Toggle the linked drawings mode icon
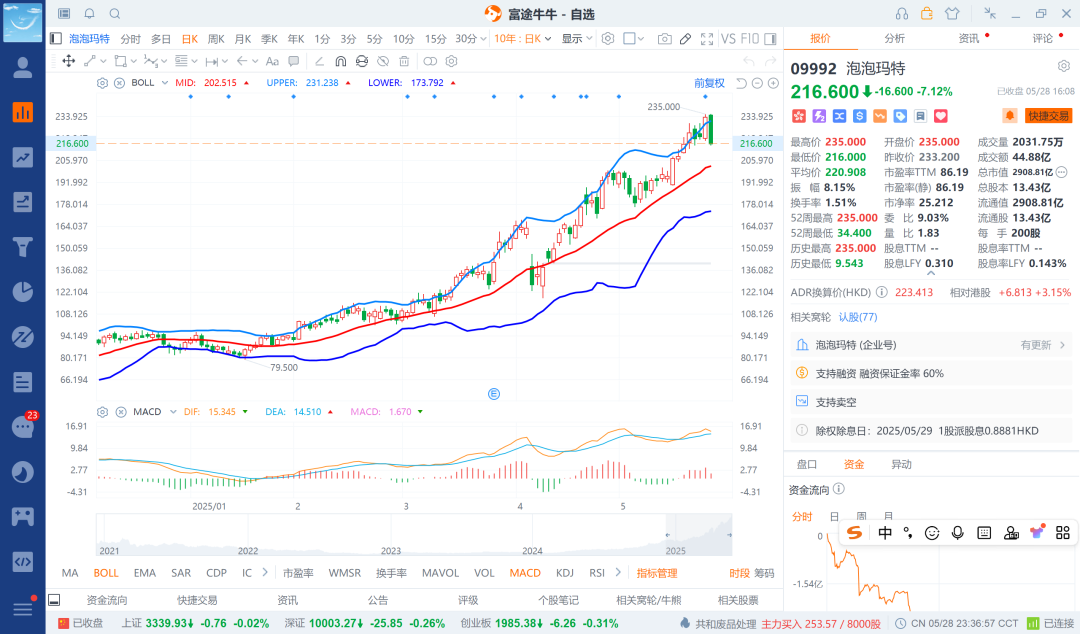Screen dimensions: 1080x634 [430, 61]
